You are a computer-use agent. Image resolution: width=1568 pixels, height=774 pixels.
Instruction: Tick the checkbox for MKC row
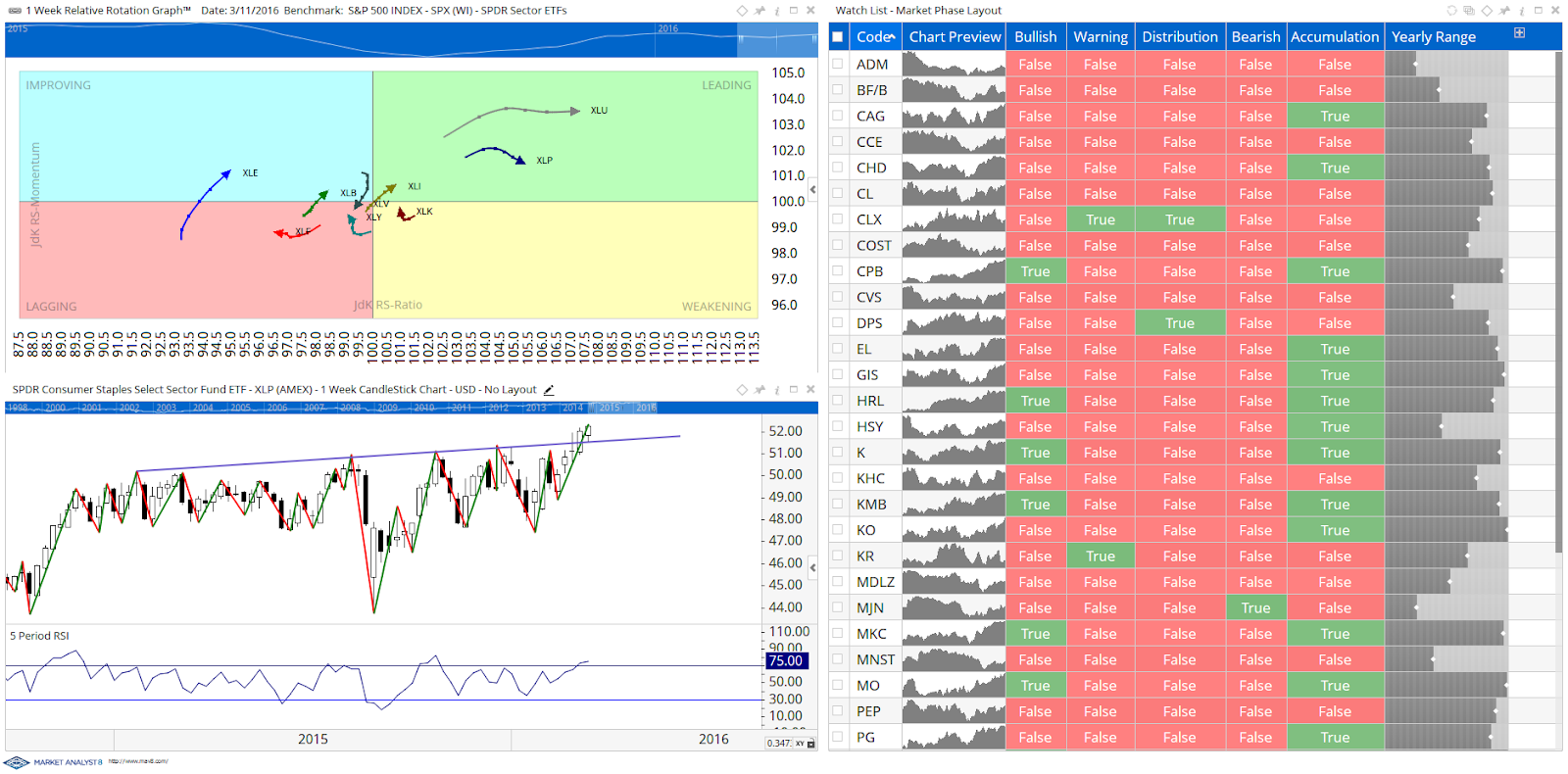pos(838,633)
